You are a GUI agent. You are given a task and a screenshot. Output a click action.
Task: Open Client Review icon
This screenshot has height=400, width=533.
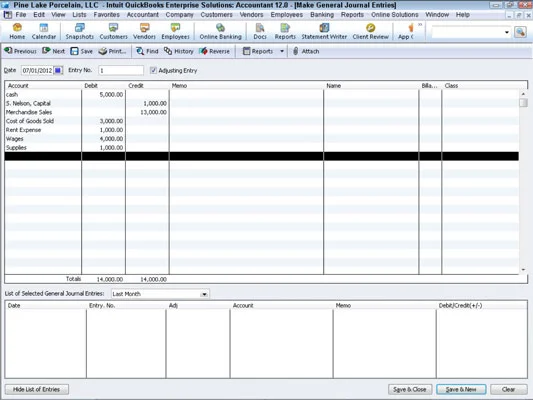(371, 32)
